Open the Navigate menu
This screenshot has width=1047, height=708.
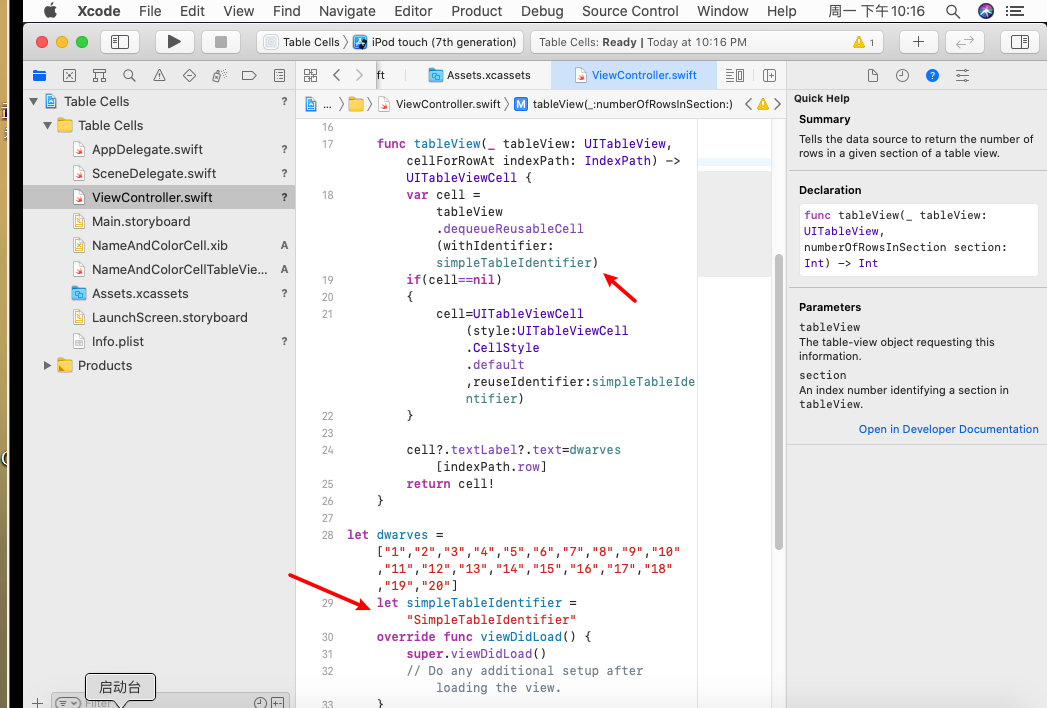347,11
